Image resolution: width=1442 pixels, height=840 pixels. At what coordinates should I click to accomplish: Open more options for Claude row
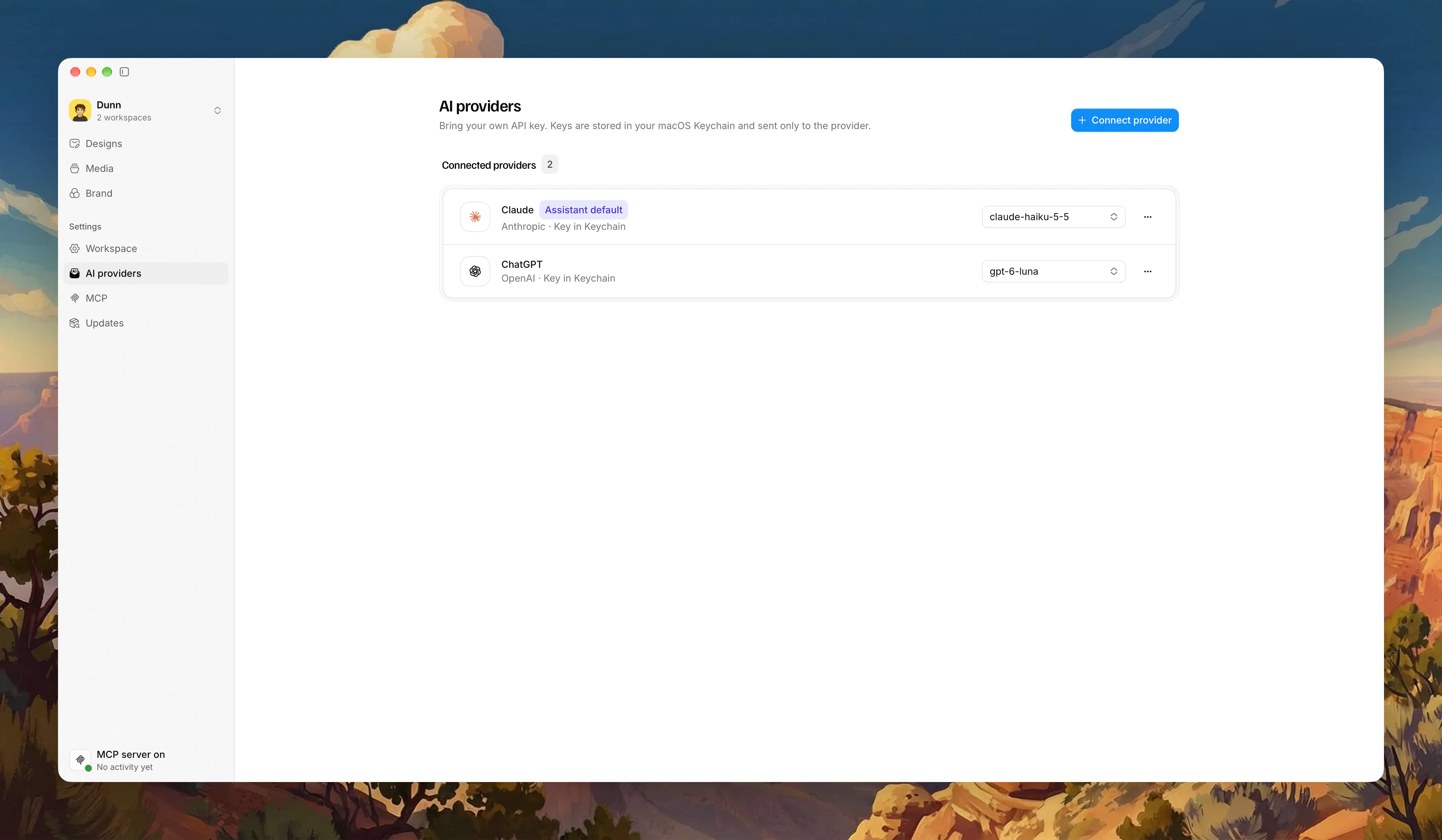tap(1147, 217)
